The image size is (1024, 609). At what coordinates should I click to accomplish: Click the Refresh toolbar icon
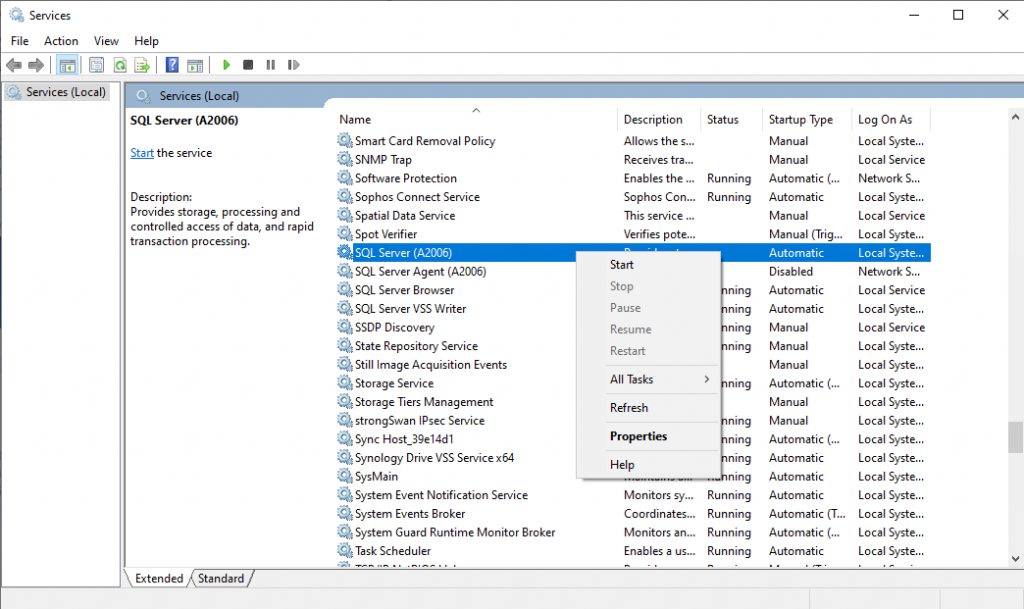point(119,65)
